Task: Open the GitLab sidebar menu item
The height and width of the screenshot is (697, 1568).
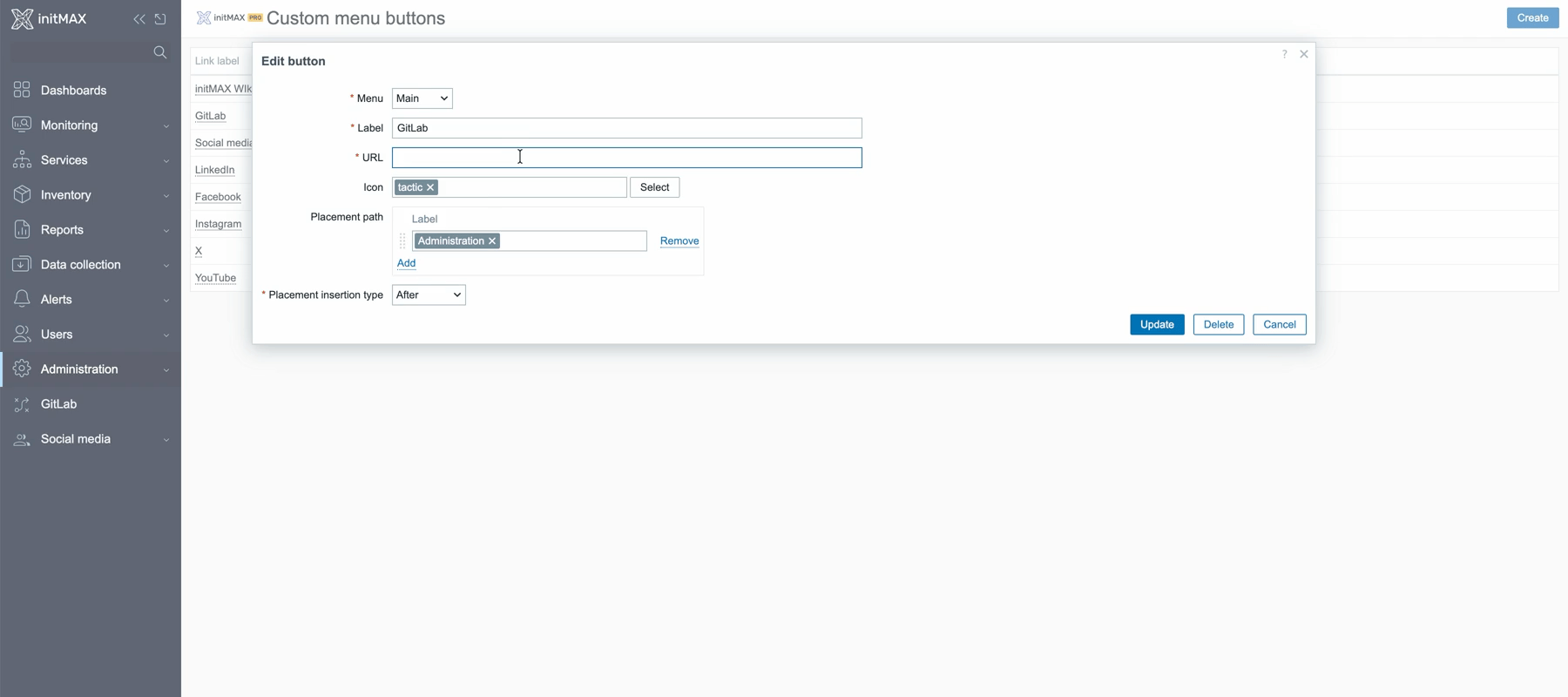Action: pyautogui.click(x=58, y=404)
